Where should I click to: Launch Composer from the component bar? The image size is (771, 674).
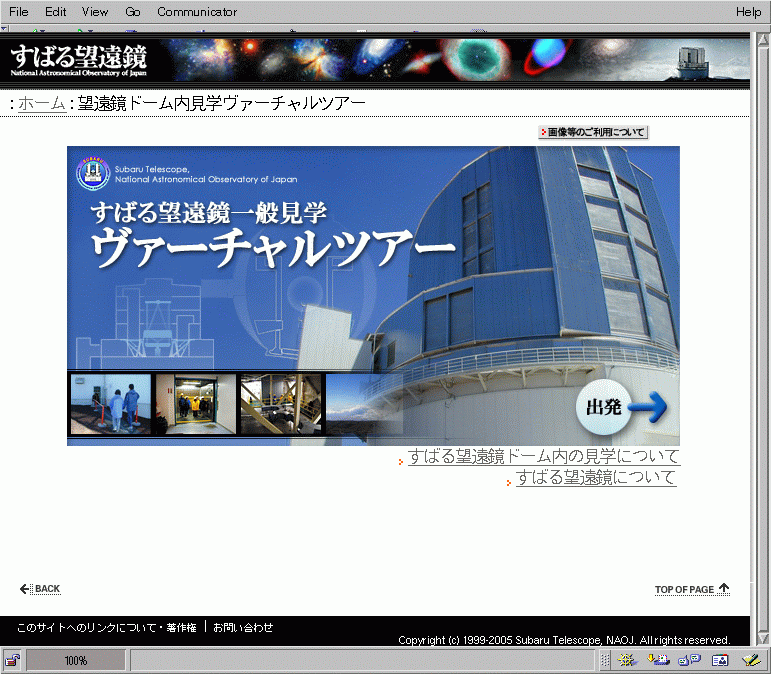(x=750, y=660)
